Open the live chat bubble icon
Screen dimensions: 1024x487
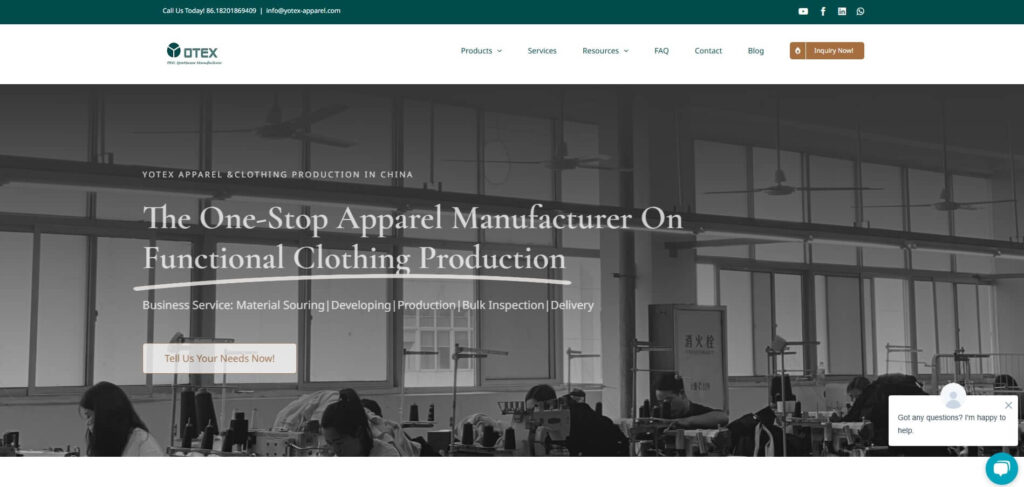1001,468
